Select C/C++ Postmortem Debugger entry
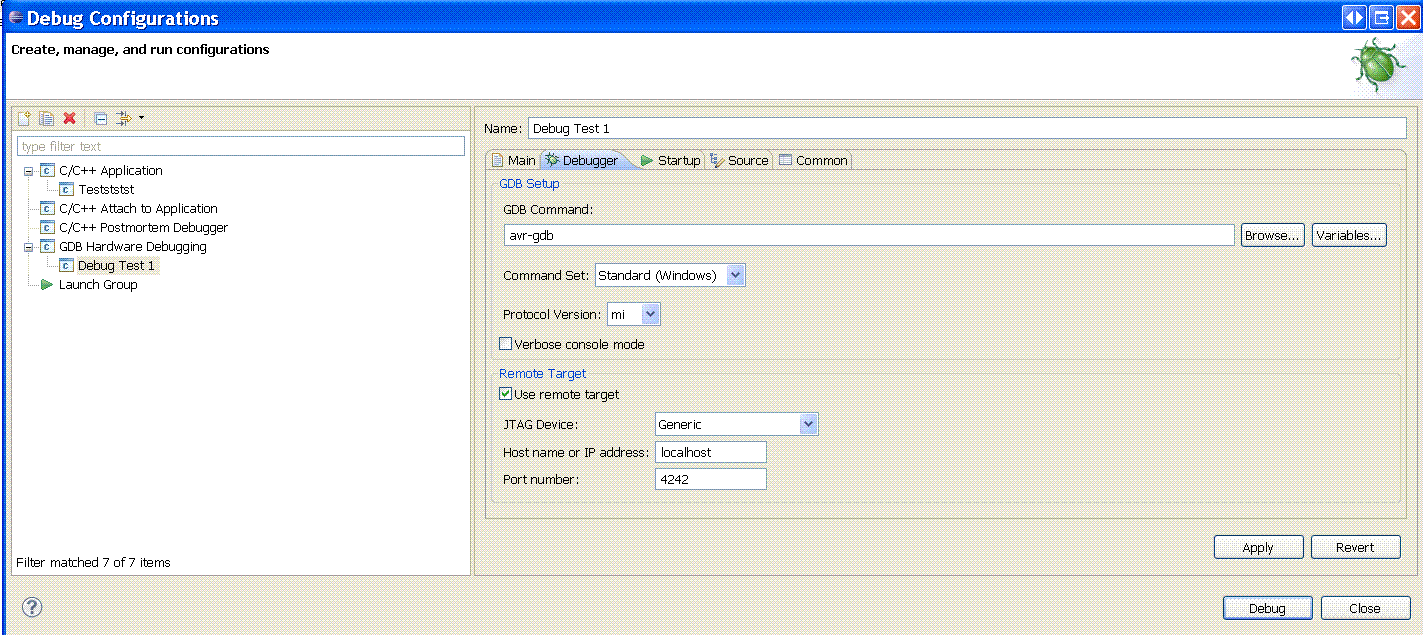This screenshot has height=635, width=1423. tap(143, 228)
